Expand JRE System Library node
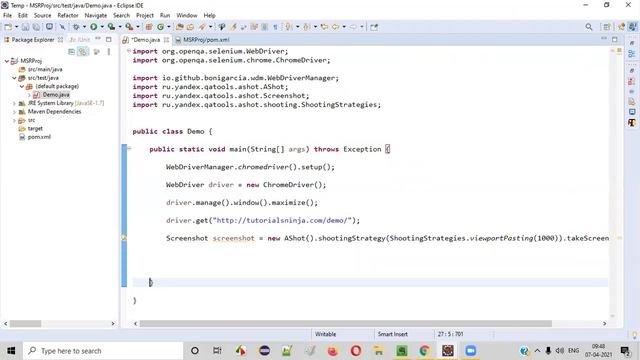This screenshot has height=360, width=640. point(14,103)
